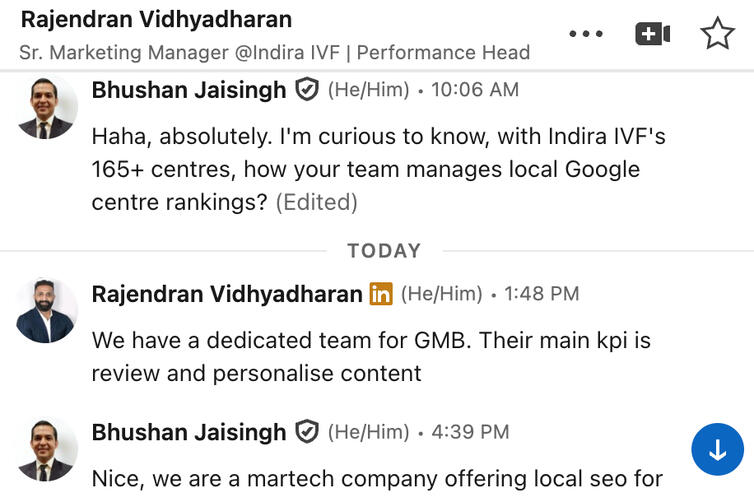
Task: Open Rajendran Vidhyadharan's profile photo in chat
Action: [46, 311]
